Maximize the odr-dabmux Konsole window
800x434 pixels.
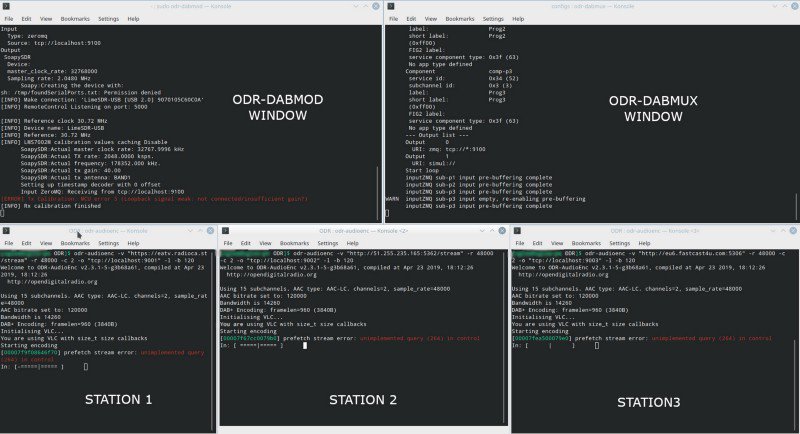click(784, 6)
